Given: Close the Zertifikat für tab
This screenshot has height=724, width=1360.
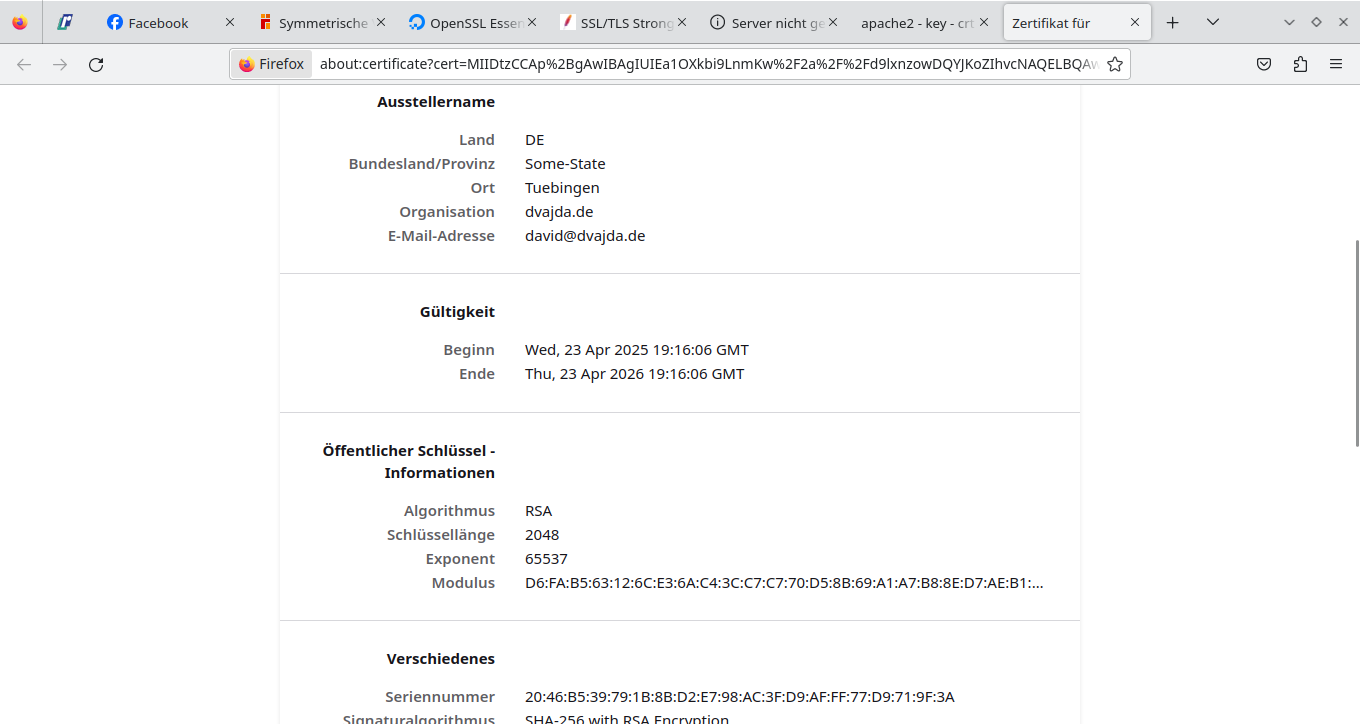Looking at the screenshot, I should click(x=1135, y=22).
